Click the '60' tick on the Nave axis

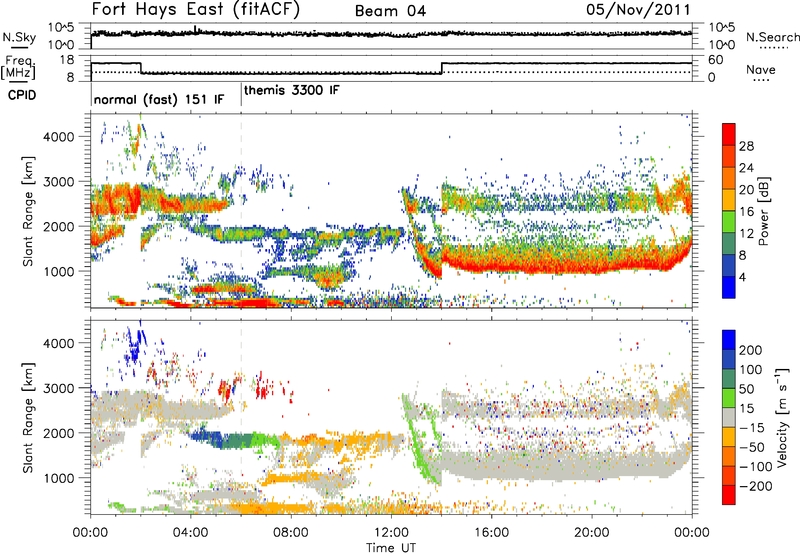[x=715, y=60]
